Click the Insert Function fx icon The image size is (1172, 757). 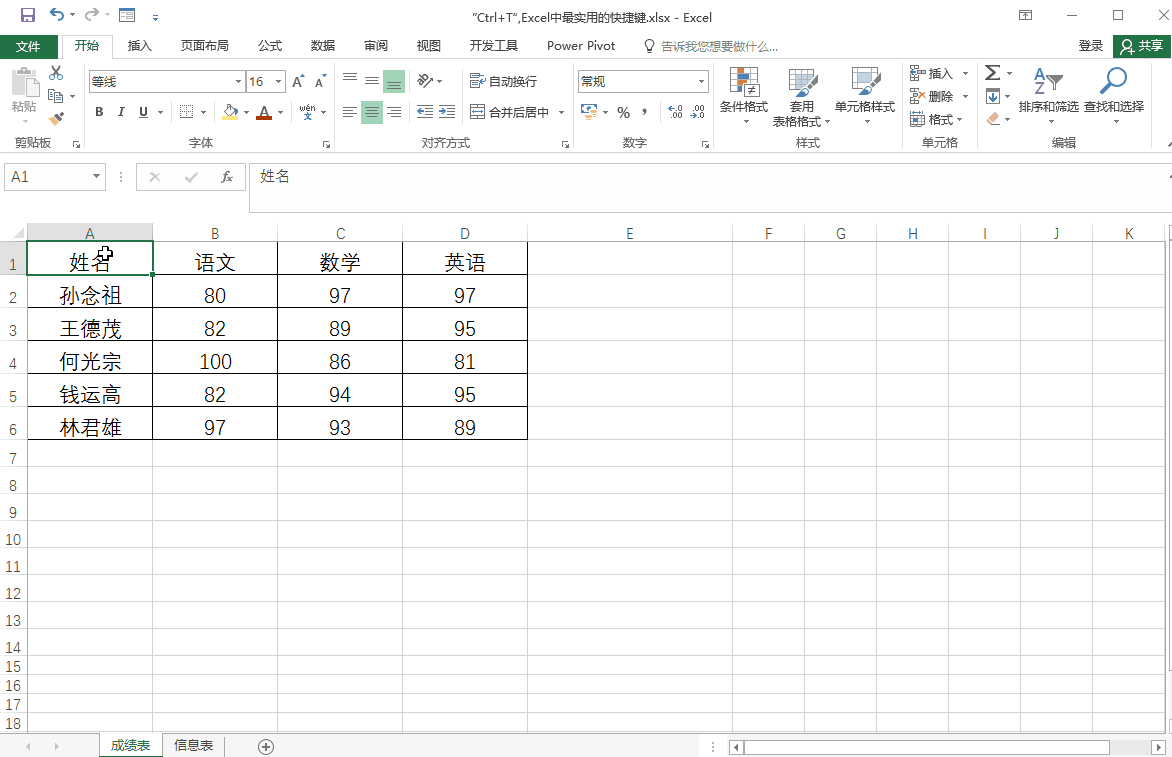[227, 177]
